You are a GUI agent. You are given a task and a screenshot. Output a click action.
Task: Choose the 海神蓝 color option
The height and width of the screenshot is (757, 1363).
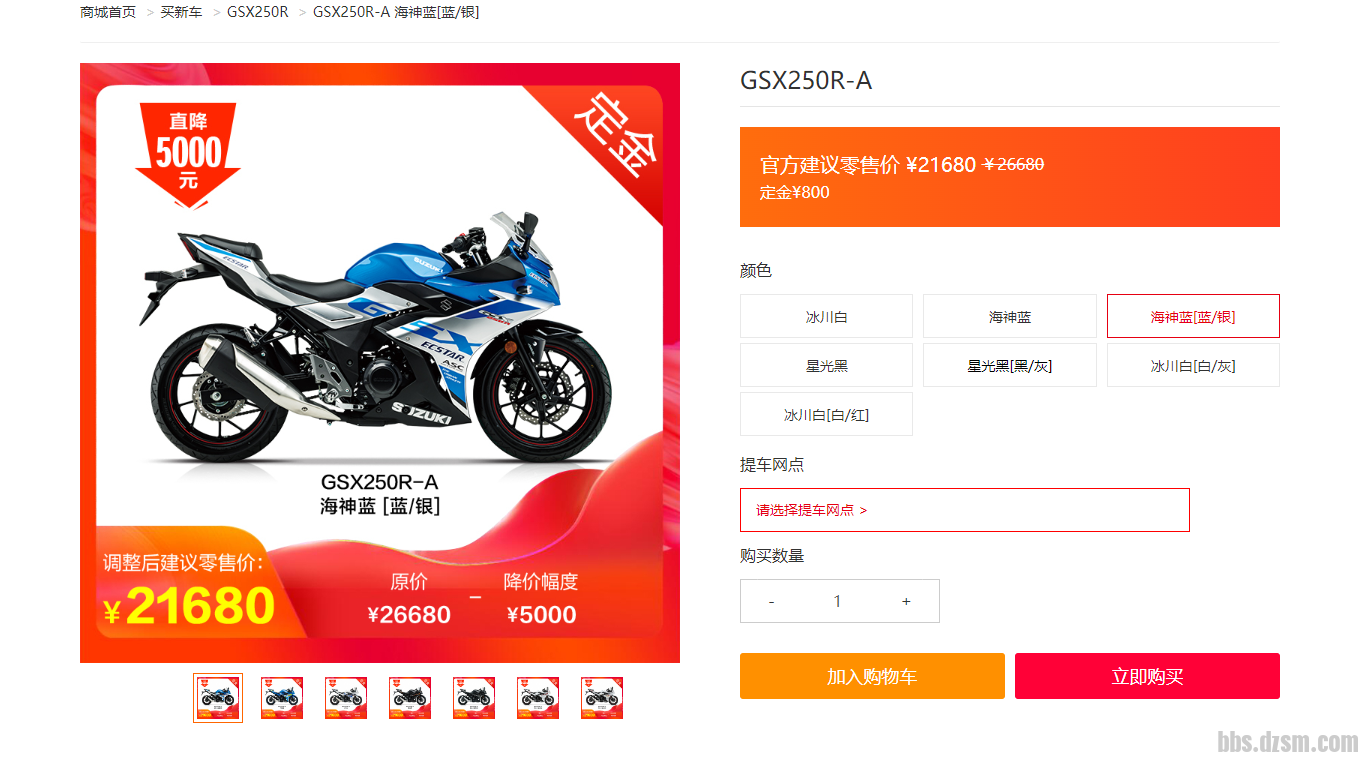1010,316
